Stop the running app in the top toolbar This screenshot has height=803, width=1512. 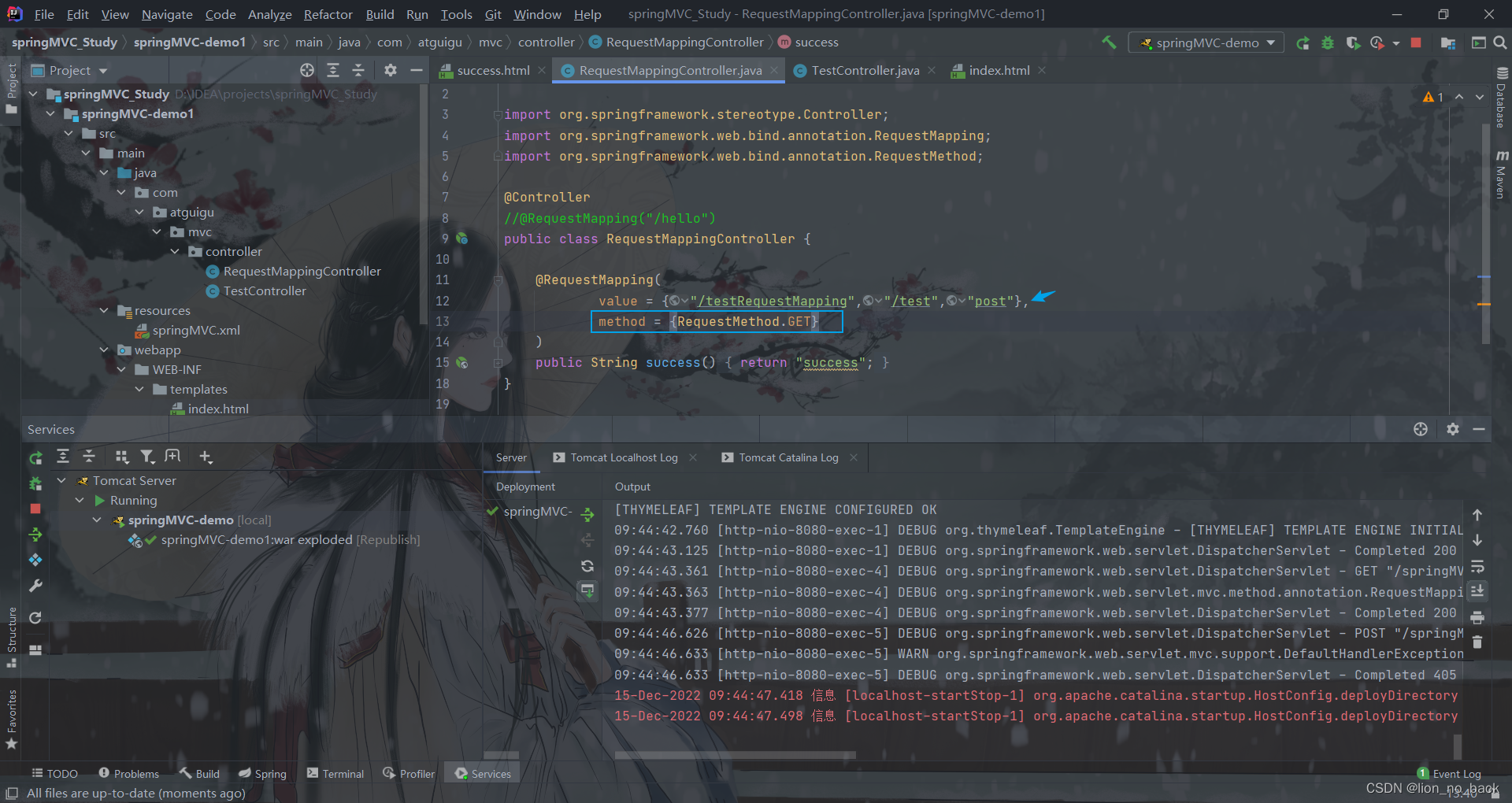click(1416, 43)
